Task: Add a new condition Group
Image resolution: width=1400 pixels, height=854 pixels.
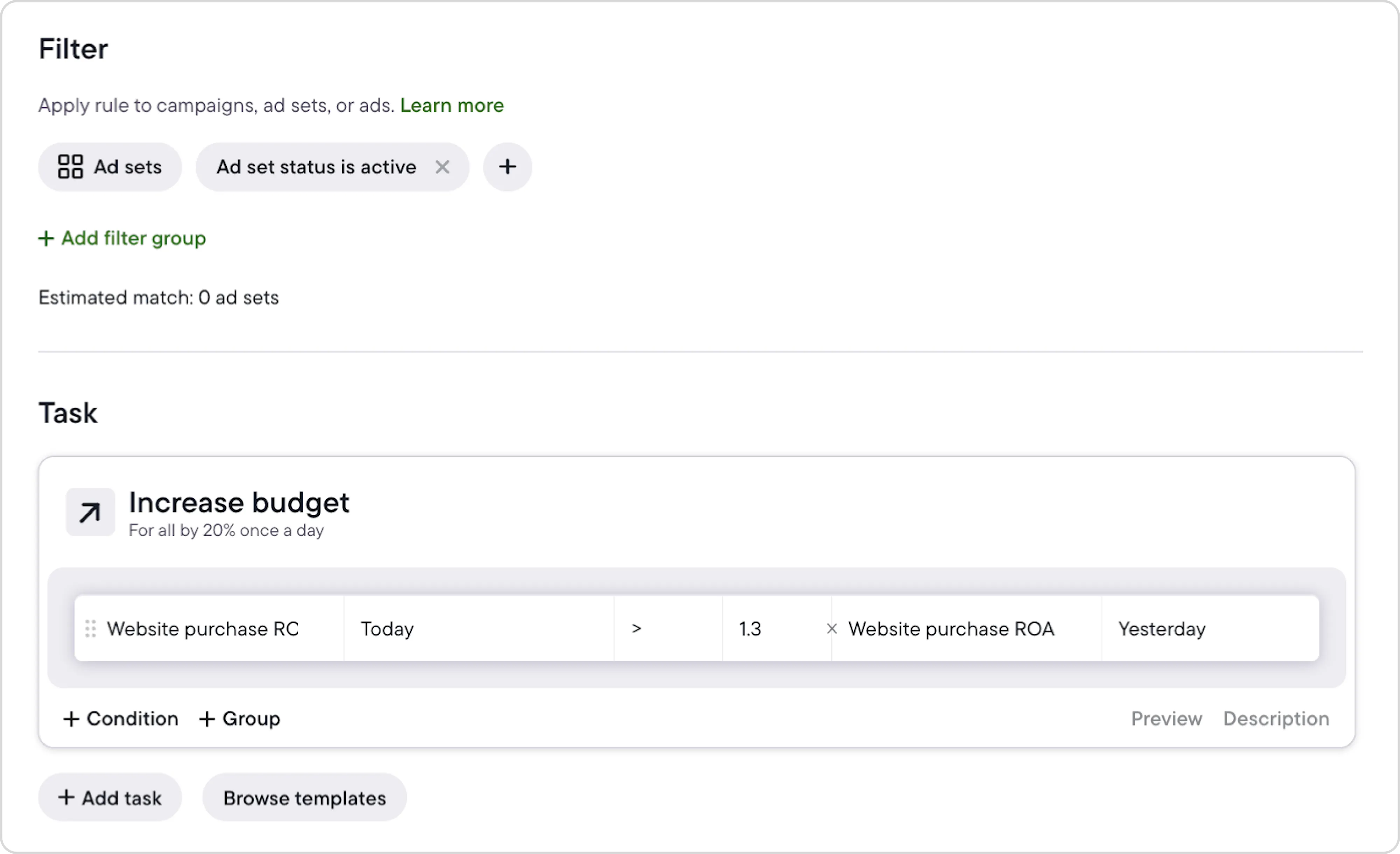Action: [239, 719]
